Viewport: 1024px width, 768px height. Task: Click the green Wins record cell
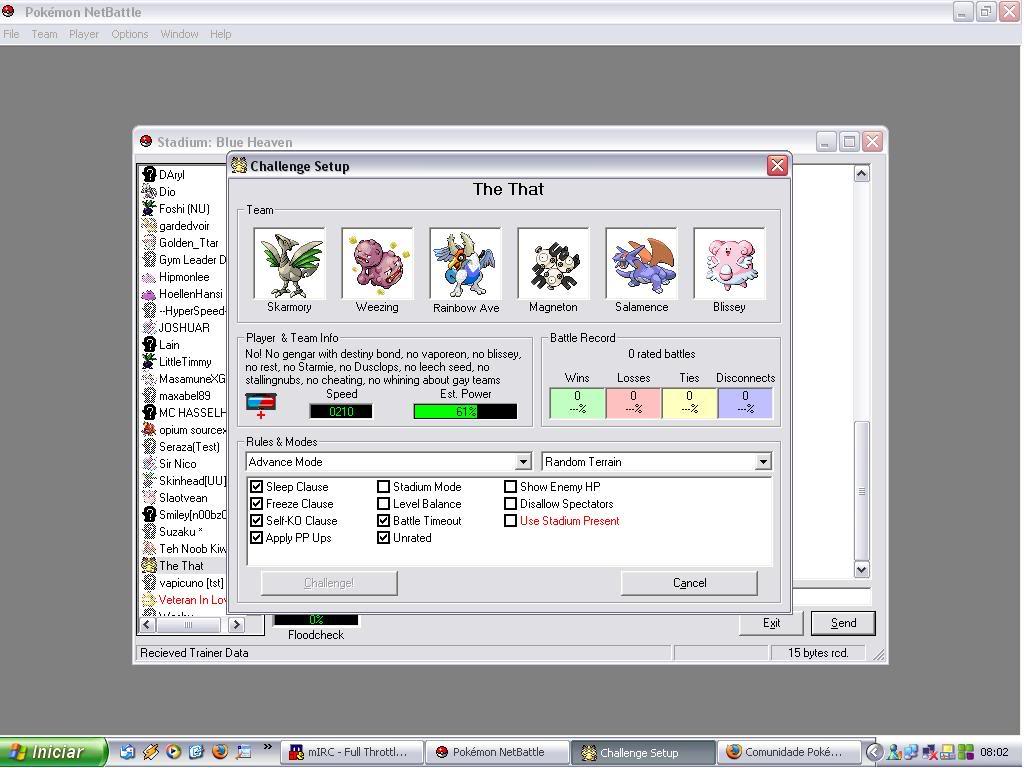tap(577, 403)
